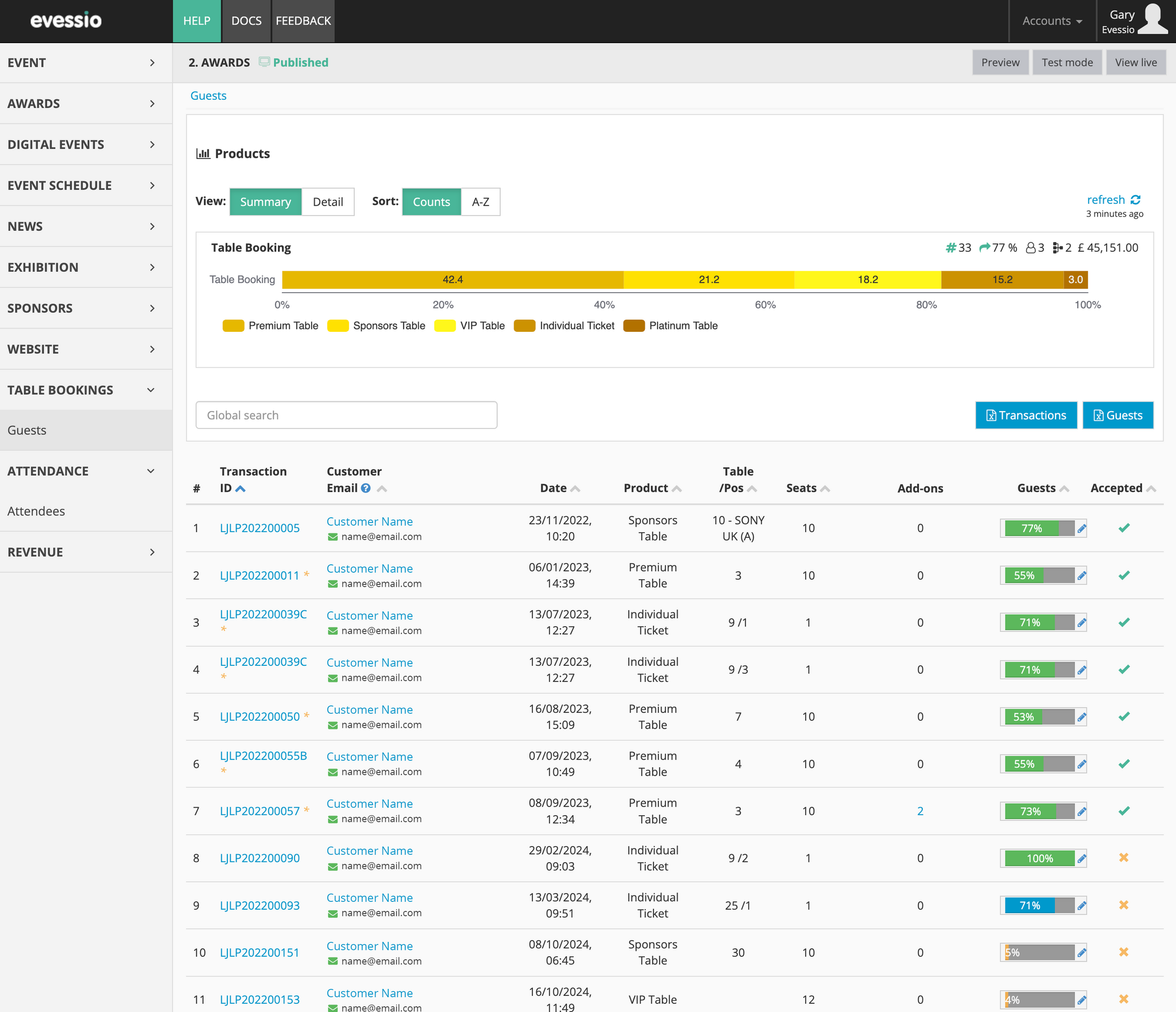Click not-accepted cross for LJLP202200151
Image resolution: width=1176 pixels, height=1012 pixels.
[1124, 952]
